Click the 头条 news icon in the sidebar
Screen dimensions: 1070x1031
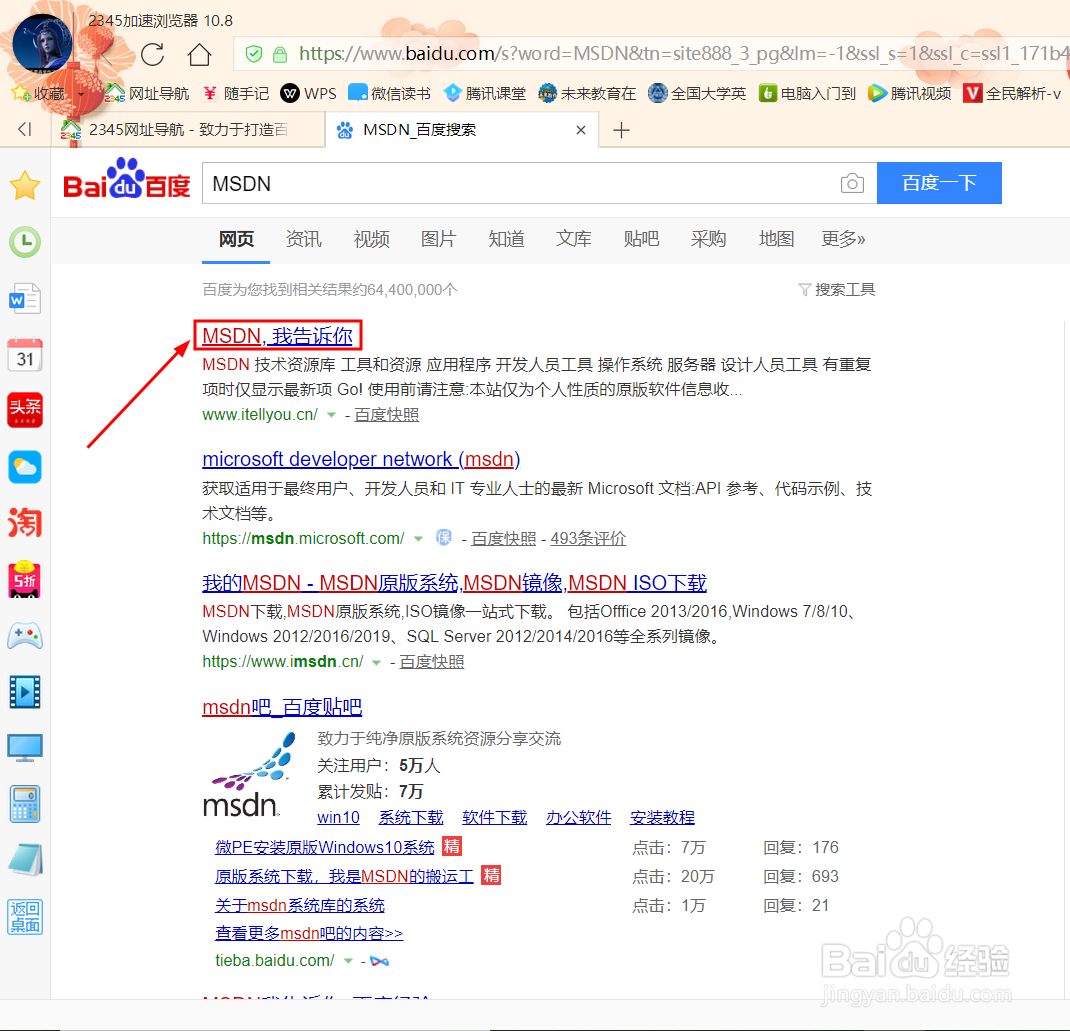click(x=24, y=410)
